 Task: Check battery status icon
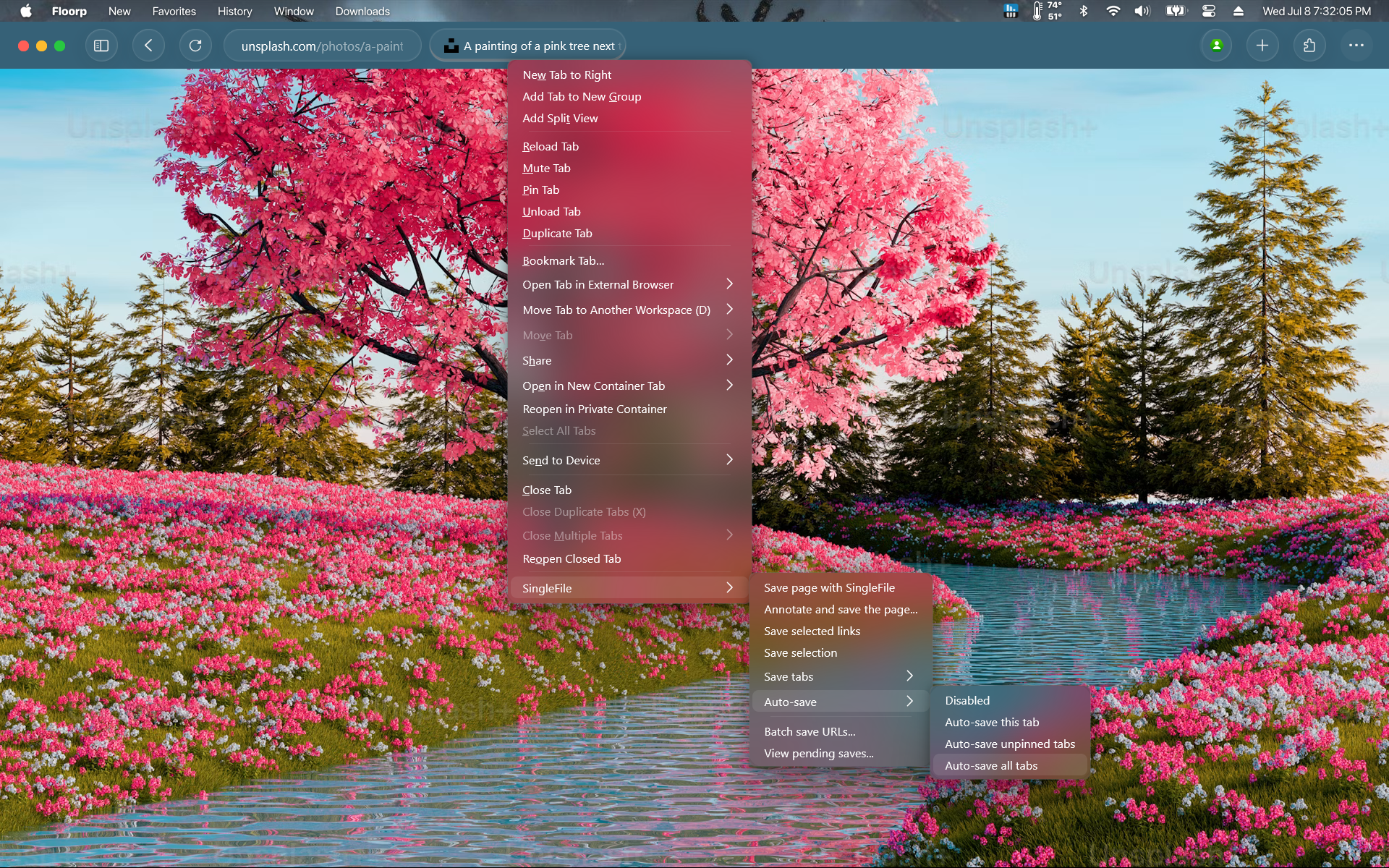(x=1176, y=11)
